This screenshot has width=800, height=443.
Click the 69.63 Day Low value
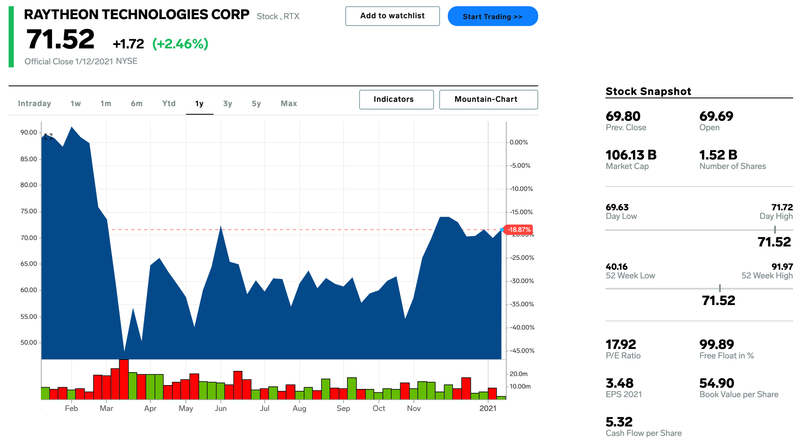(617, 207)
